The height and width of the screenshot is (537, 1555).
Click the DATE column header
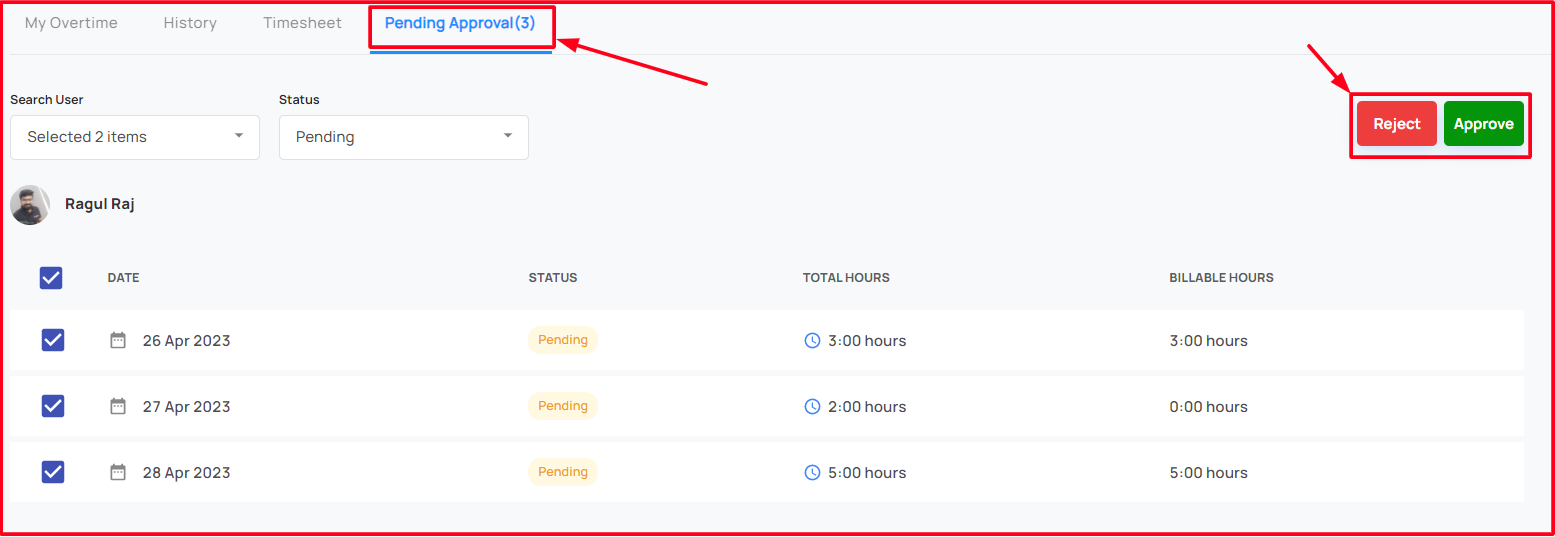(x=124, y=278)
